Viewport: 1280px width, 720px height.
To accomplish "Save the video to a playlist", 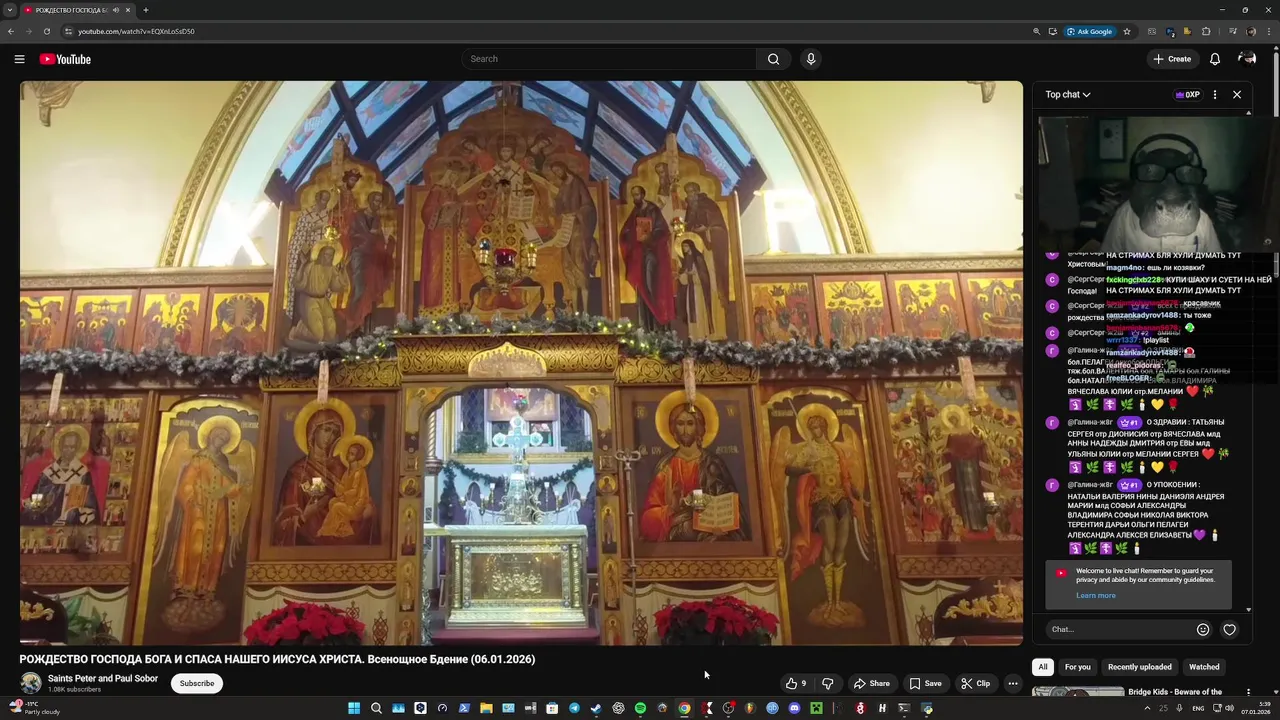I will 925,684.
